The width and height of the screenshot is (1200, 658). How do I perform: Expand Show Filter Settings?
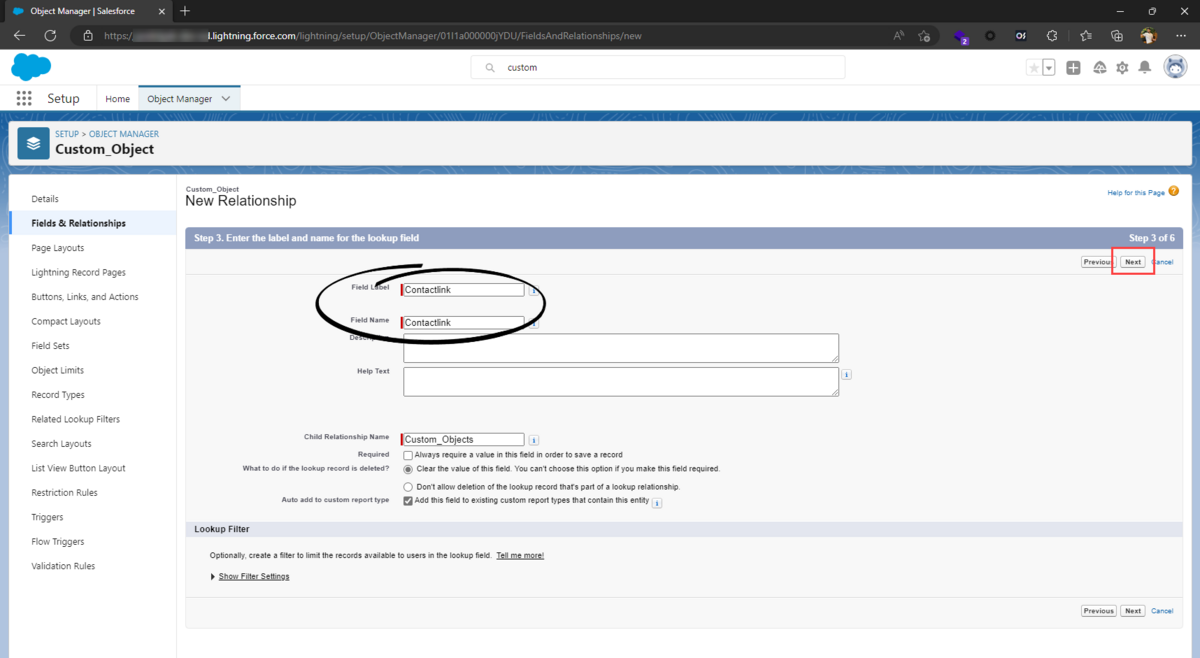tap(254, 577)
